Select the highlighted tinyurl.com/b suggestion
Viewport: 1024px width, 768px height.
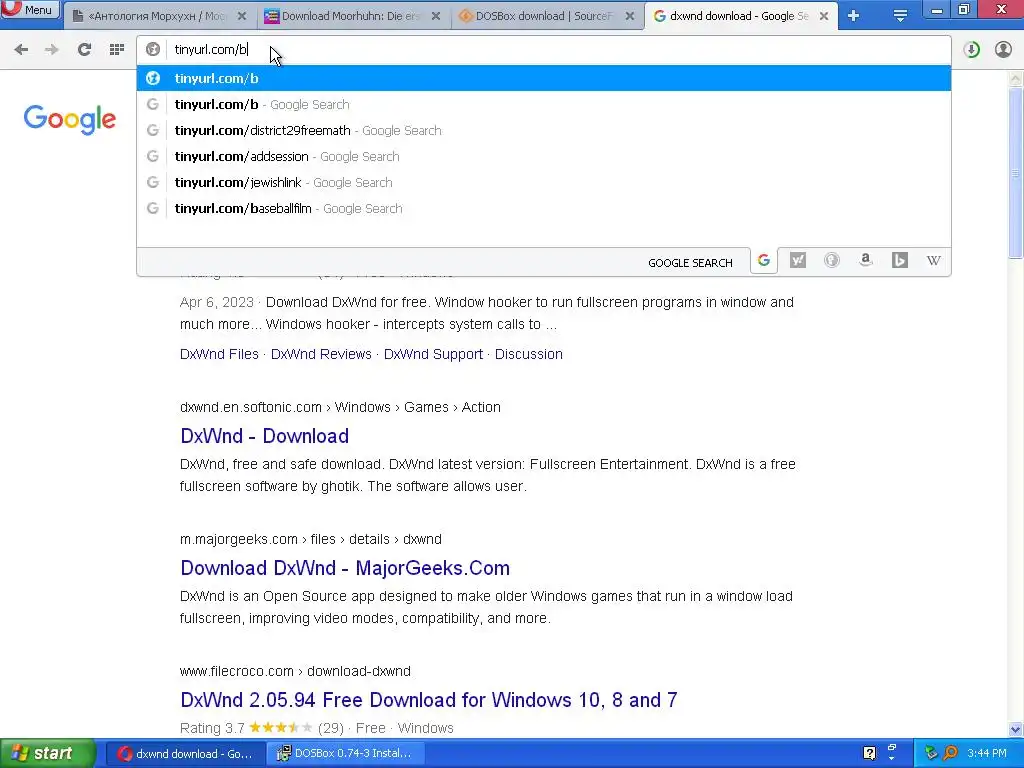tap(543, 78)
